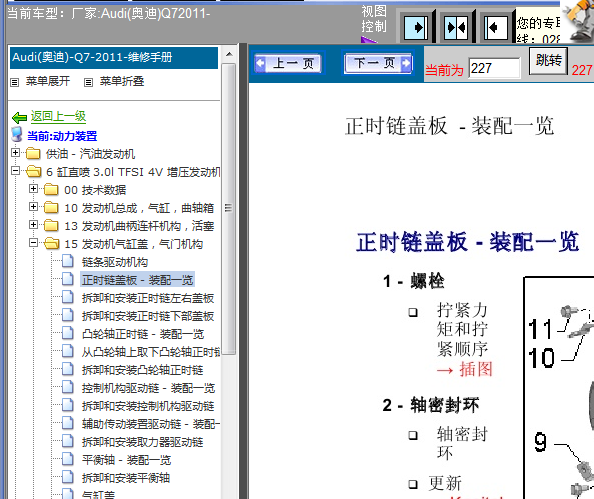
Task: Click the 当前:动力装置 label
Action: click(x=62, y=136)
